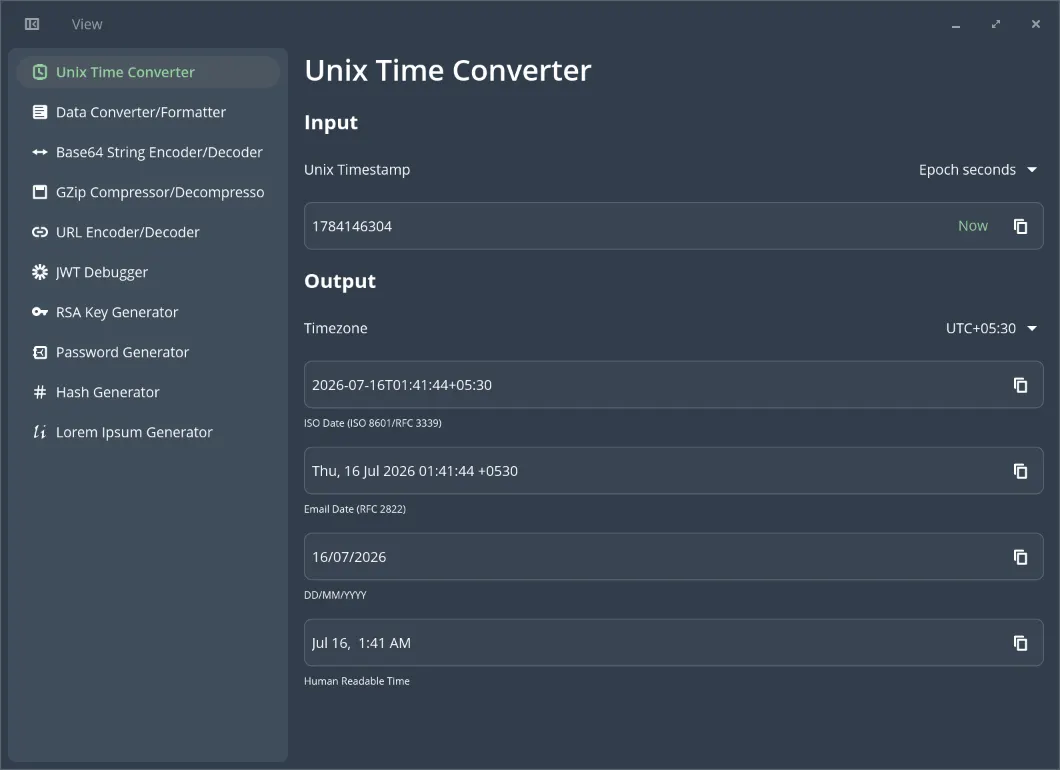Open Hash Generator tool
Image resolution: width=1060 pixels, height=770 pixels.
(148, 392)
